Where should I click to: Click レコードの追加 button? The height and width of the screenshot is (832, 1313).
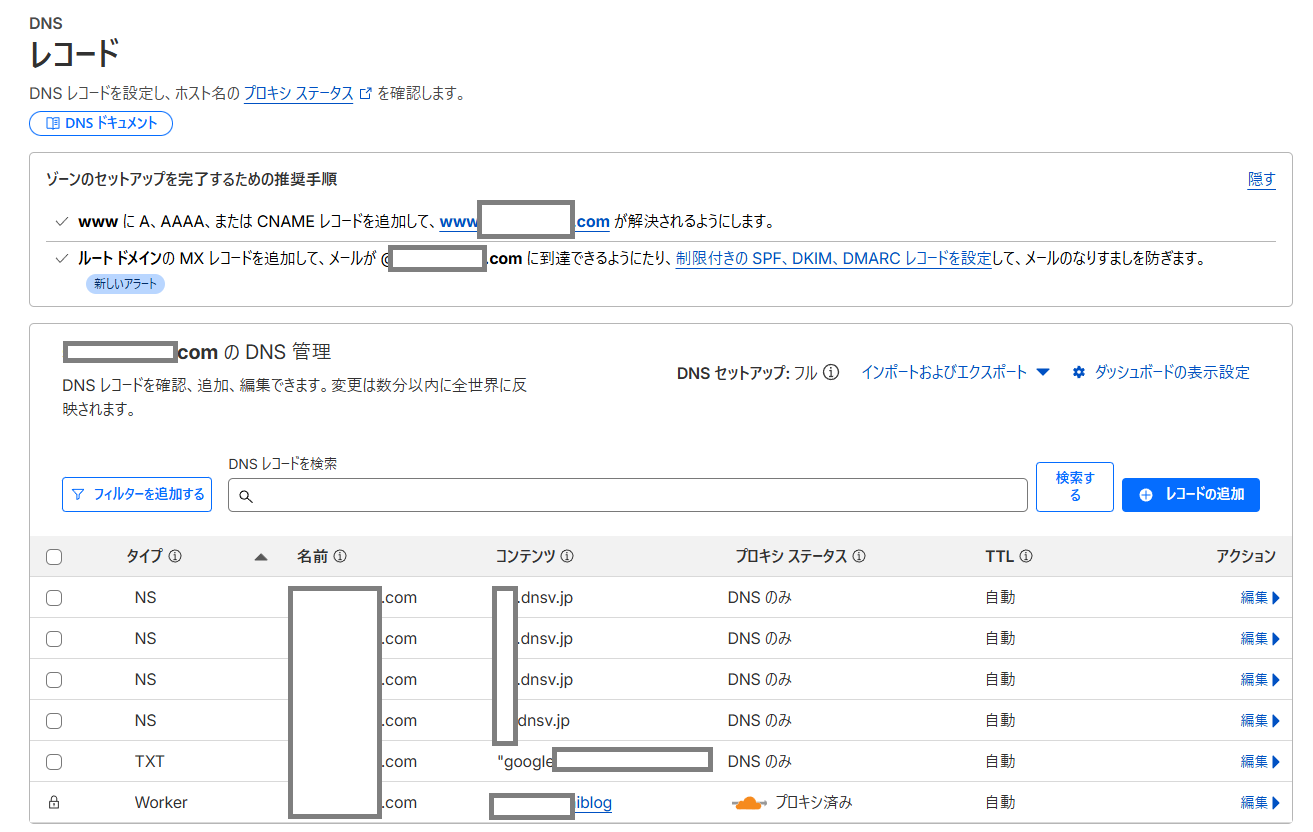(1191, 495)
